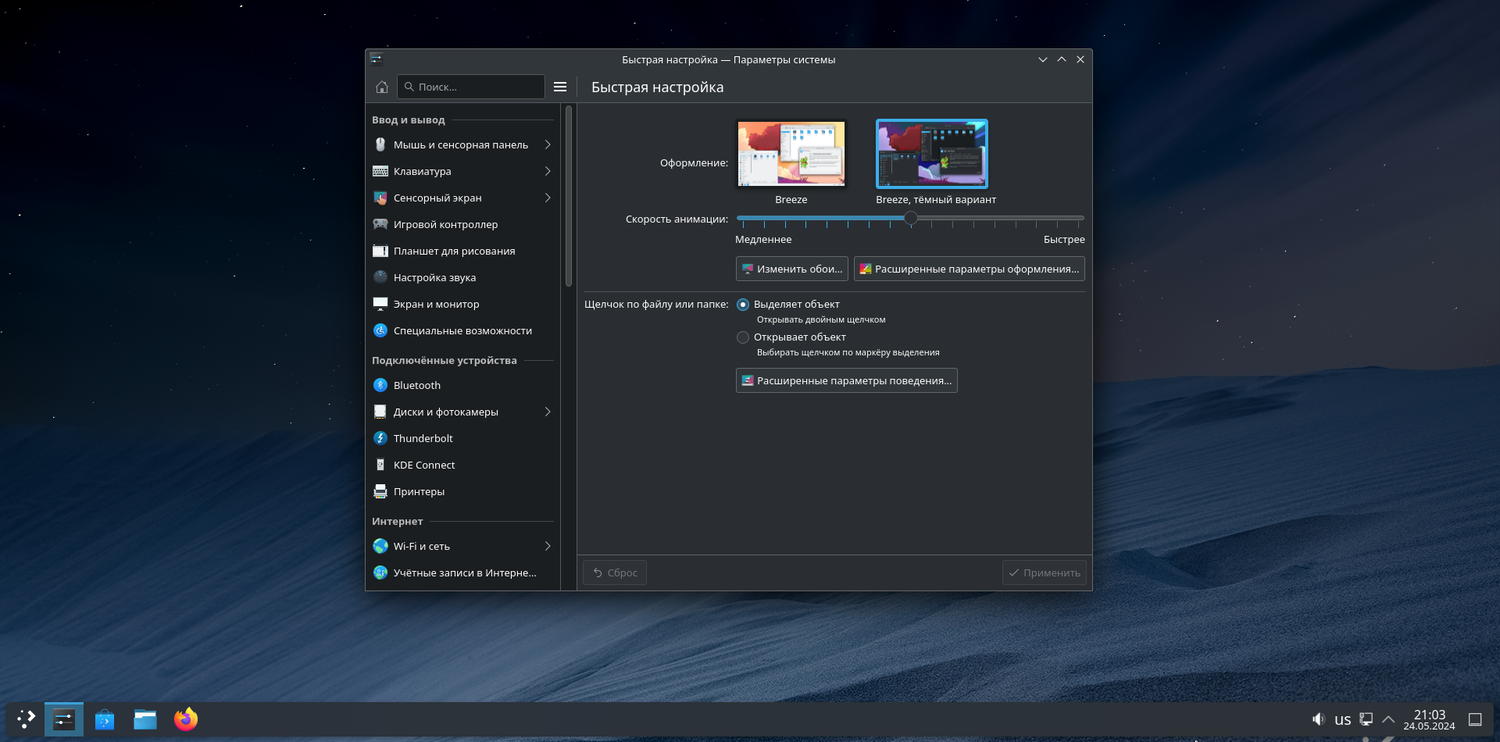Image resolution: width=1500 pixels, height=742 pixels.
Task: Click the mouse icon beside Мышь и сенсорная панель
Action: pyautogui.click(x=380, y=145)
